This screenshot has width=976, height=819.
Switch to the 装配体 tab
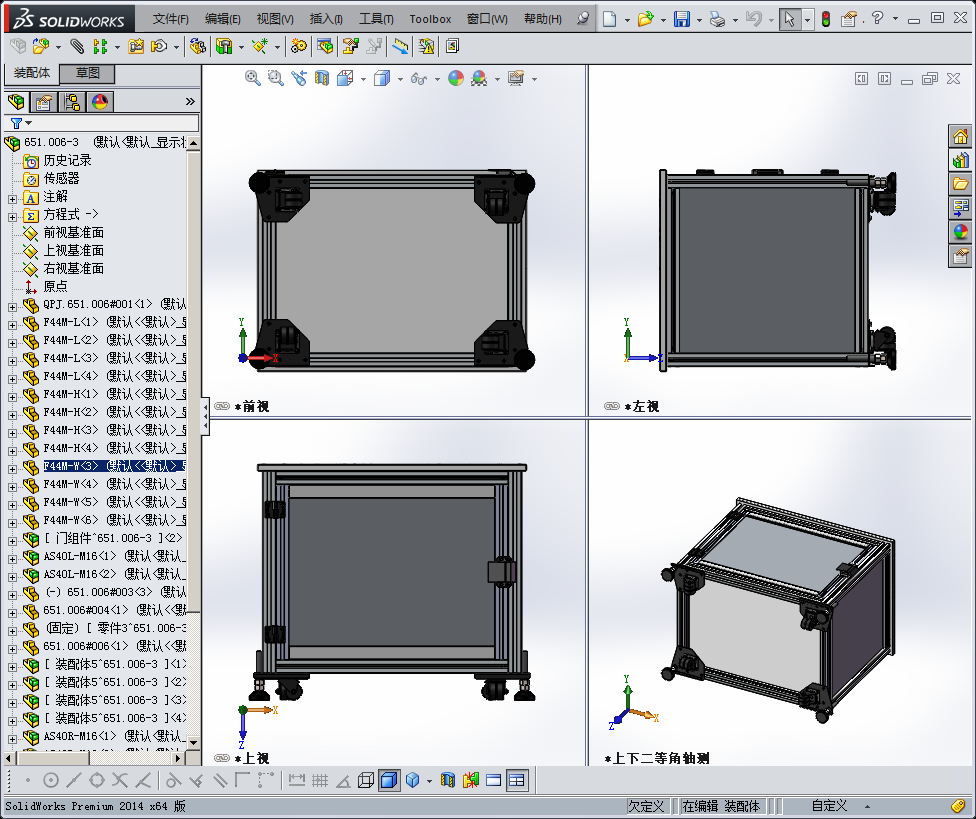coord(32,73)
